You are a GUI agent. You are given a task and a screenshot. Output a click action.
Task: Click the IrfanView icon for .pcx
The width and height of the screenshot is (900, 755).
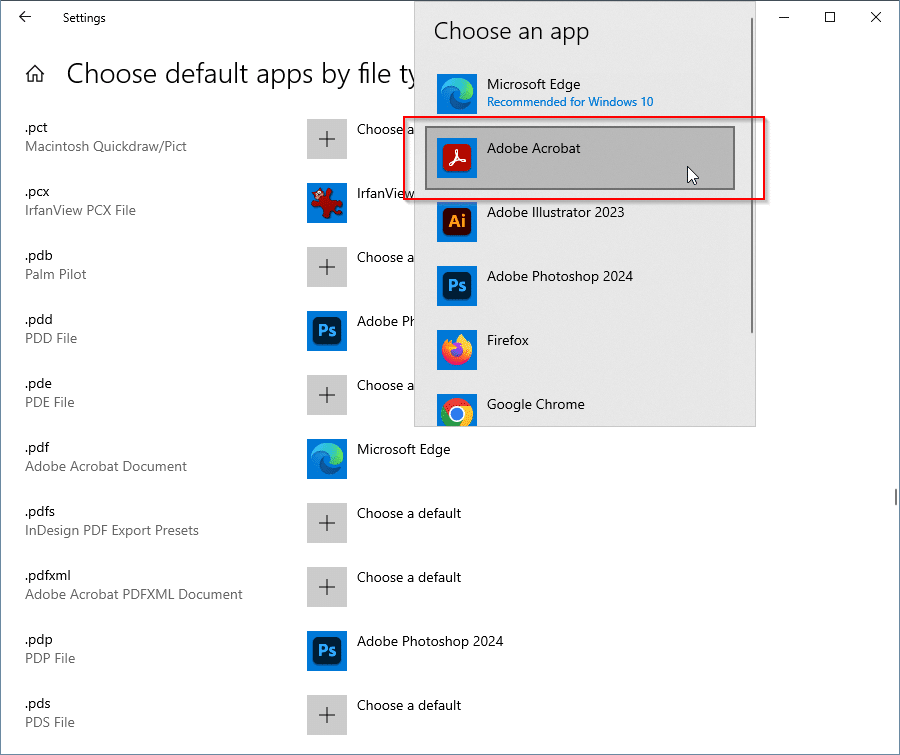click(x=327, y=203)
